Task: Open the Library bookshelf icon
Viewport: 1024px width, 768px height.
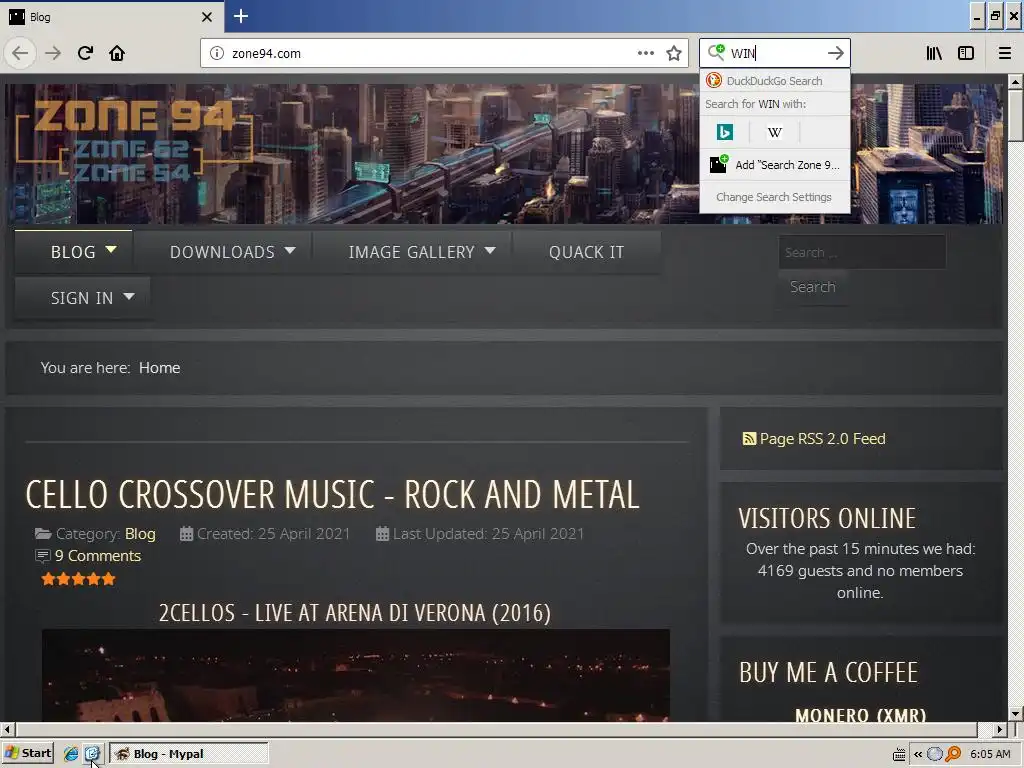Action: (934, 53)
